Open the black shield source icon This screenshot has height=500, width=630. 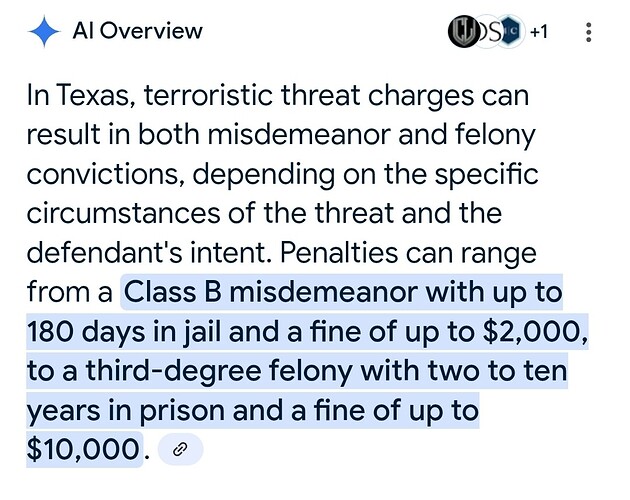tap(463, 31)
